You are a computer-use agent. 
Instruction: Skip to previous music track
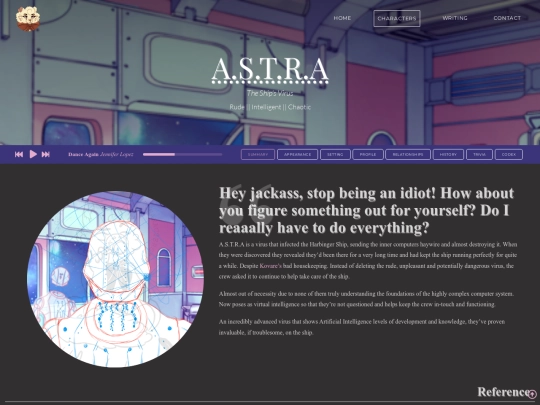tap(19, 154)
